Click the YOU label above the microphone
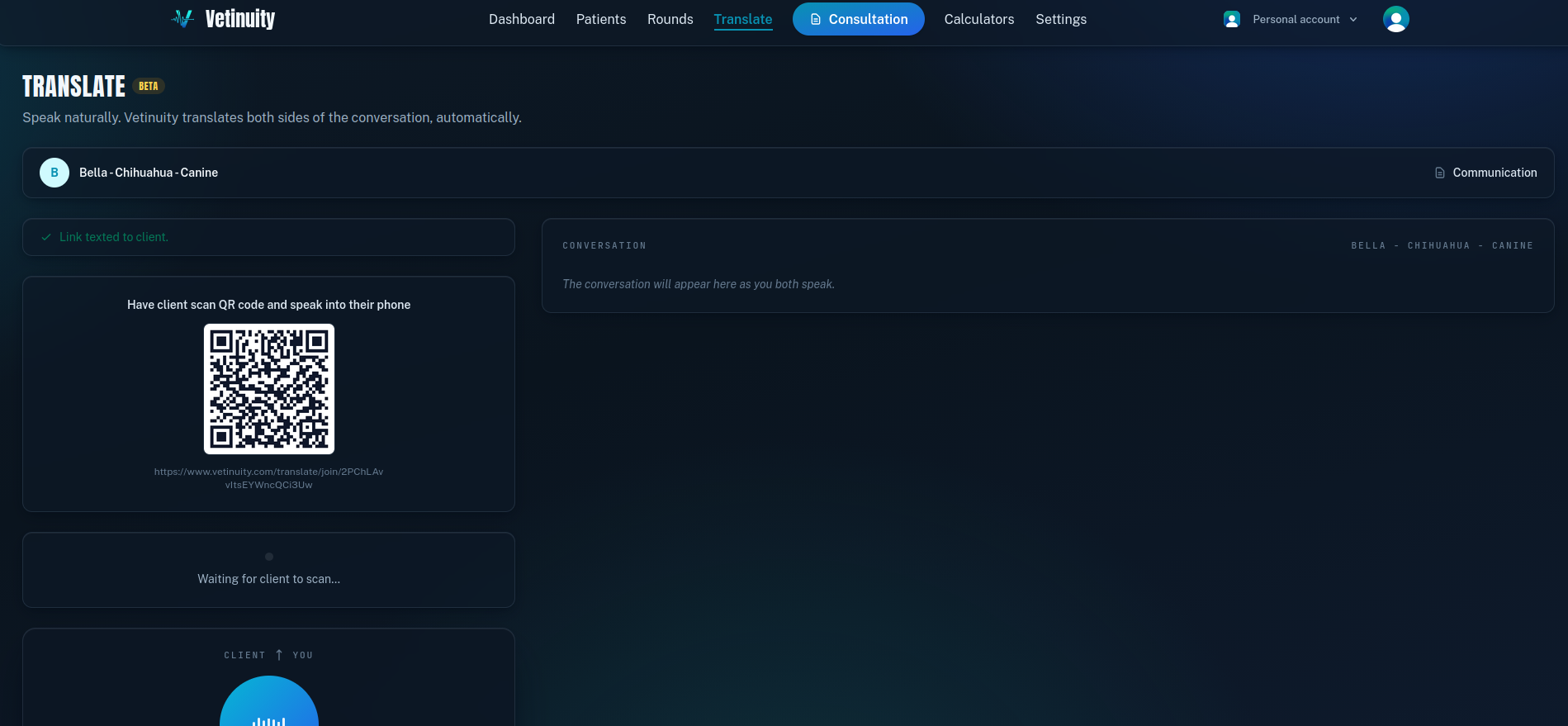This screenshot has width=1568, height=726. [303, 656]
